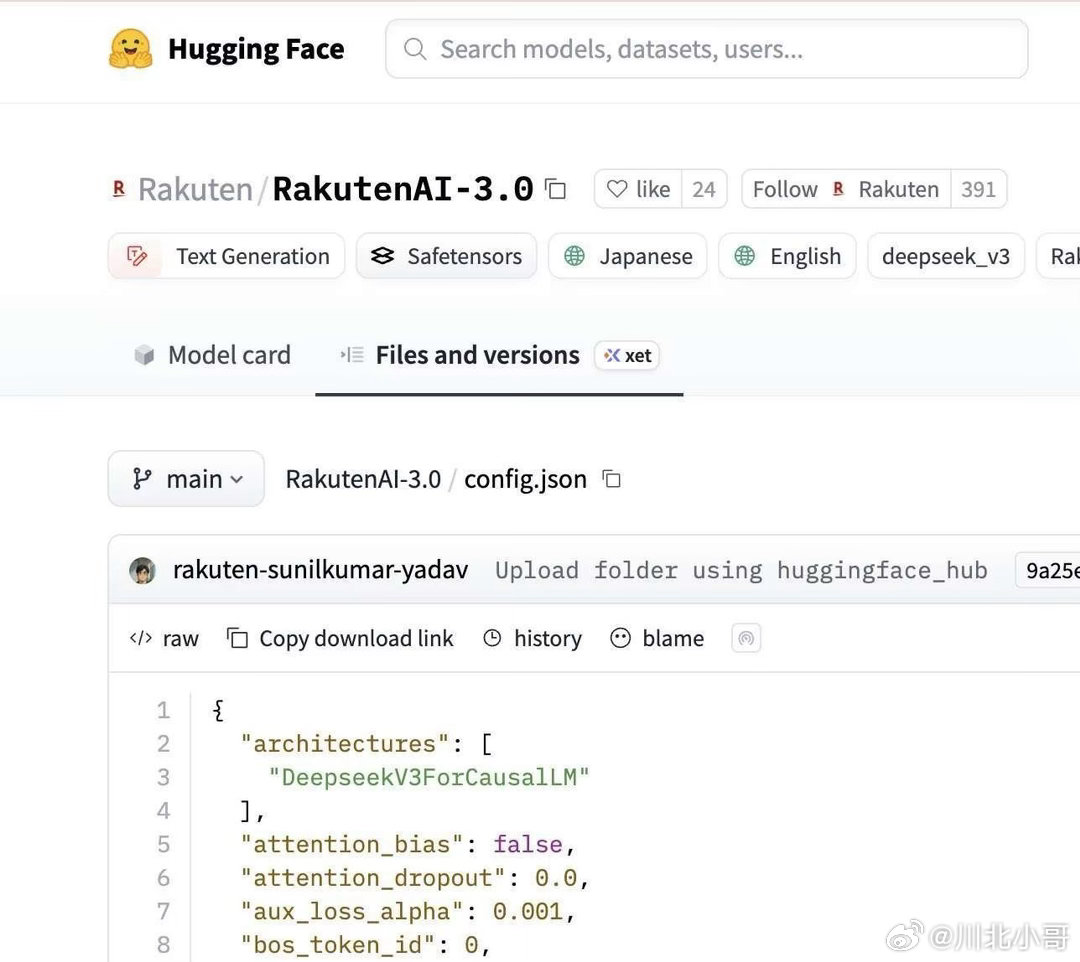Open the blame view
Screen dimensions: 1080x962
657,638
